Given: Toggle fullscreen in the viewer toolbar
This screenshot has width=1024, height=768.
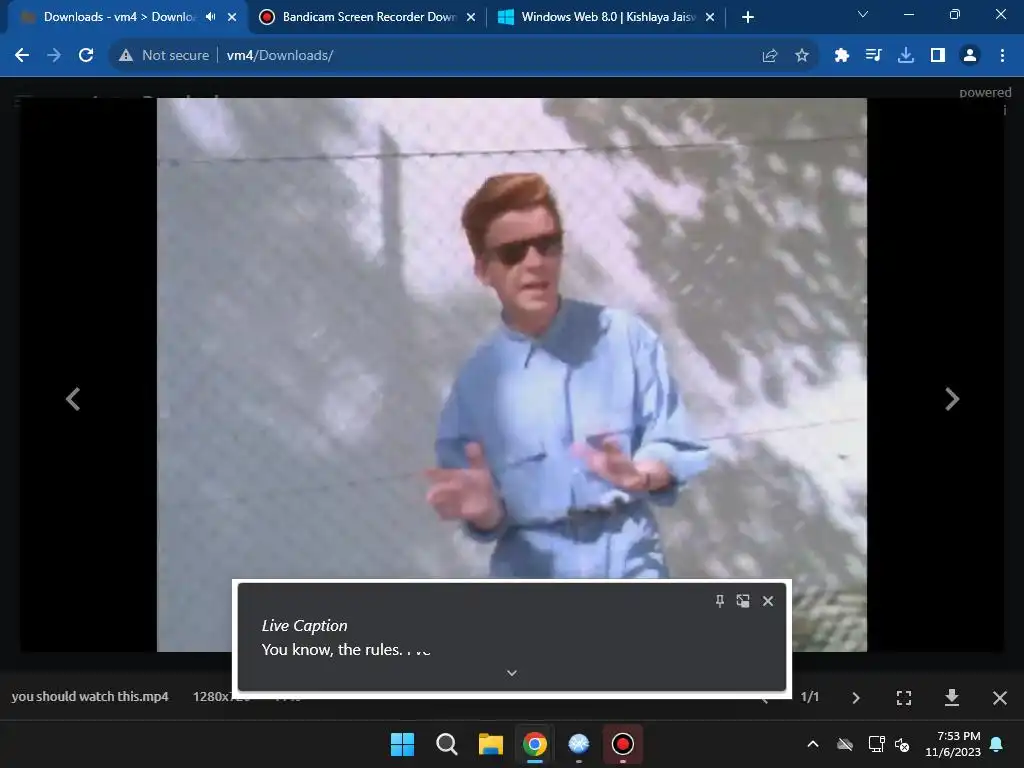Looking at the screenshot, I should coord(904,698).
